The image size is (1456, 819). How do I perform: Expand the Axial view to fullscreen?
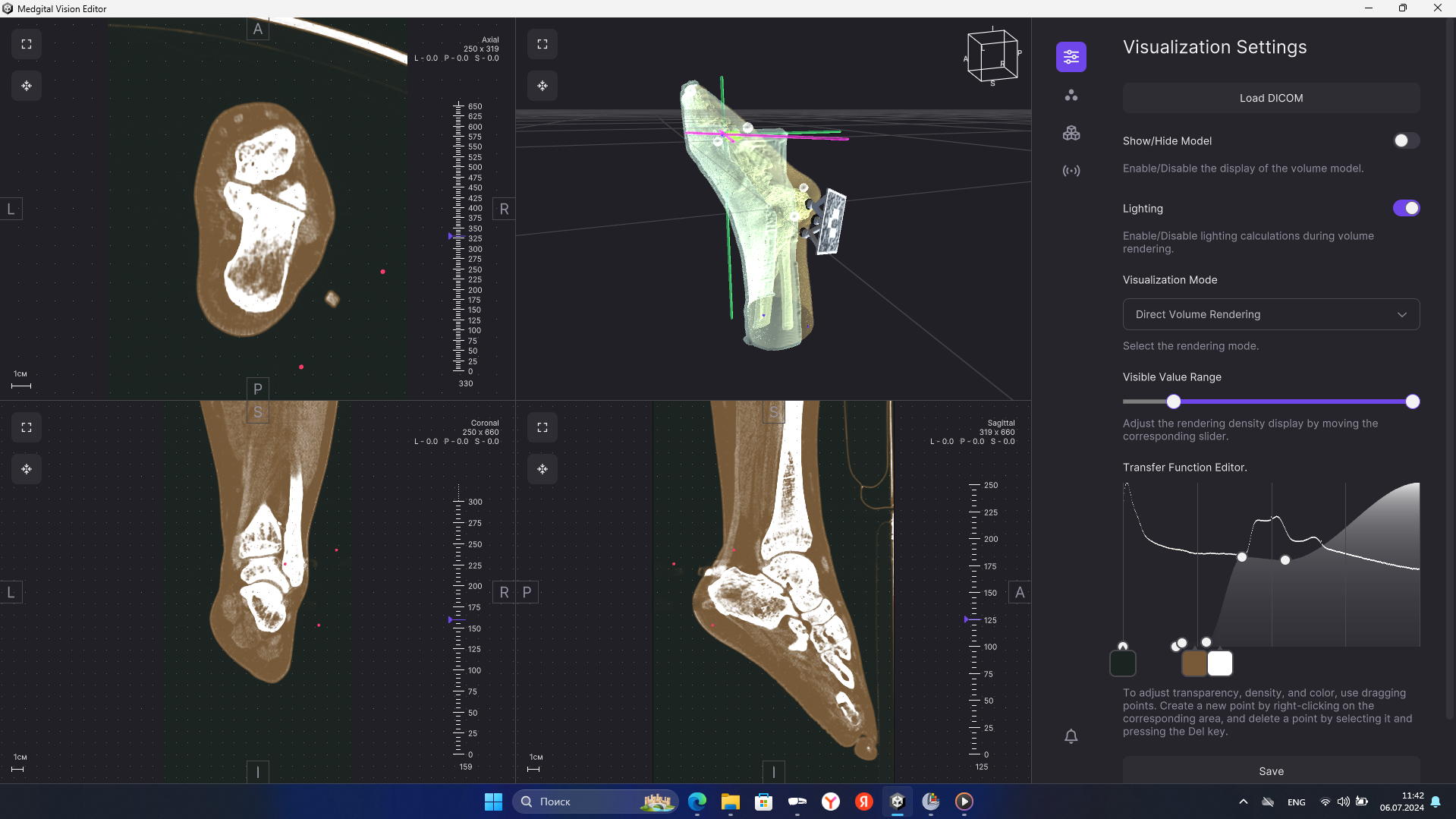pos(26,43)
